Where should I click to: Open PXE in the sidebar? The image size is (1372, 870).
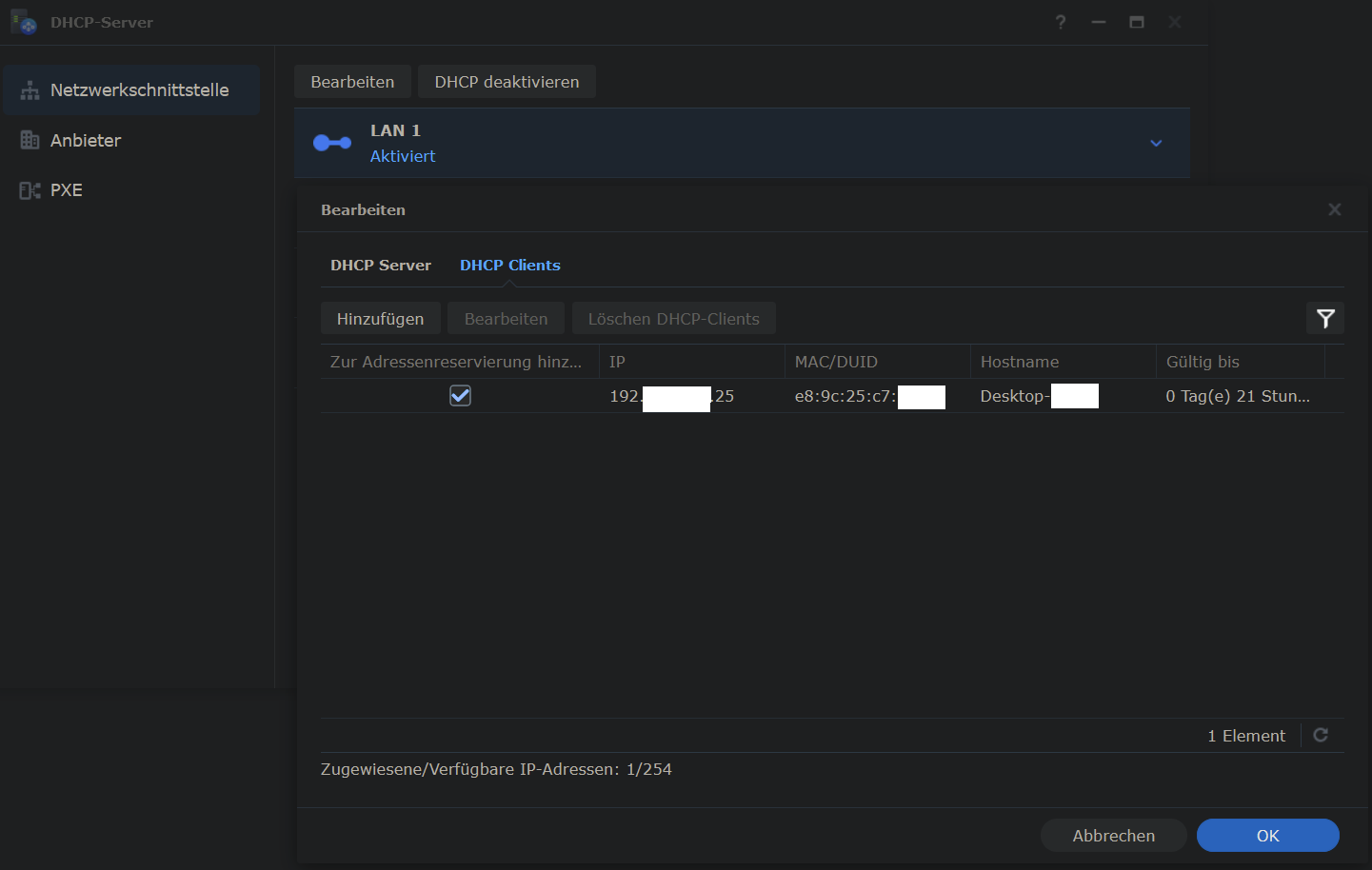click(131, 190)
